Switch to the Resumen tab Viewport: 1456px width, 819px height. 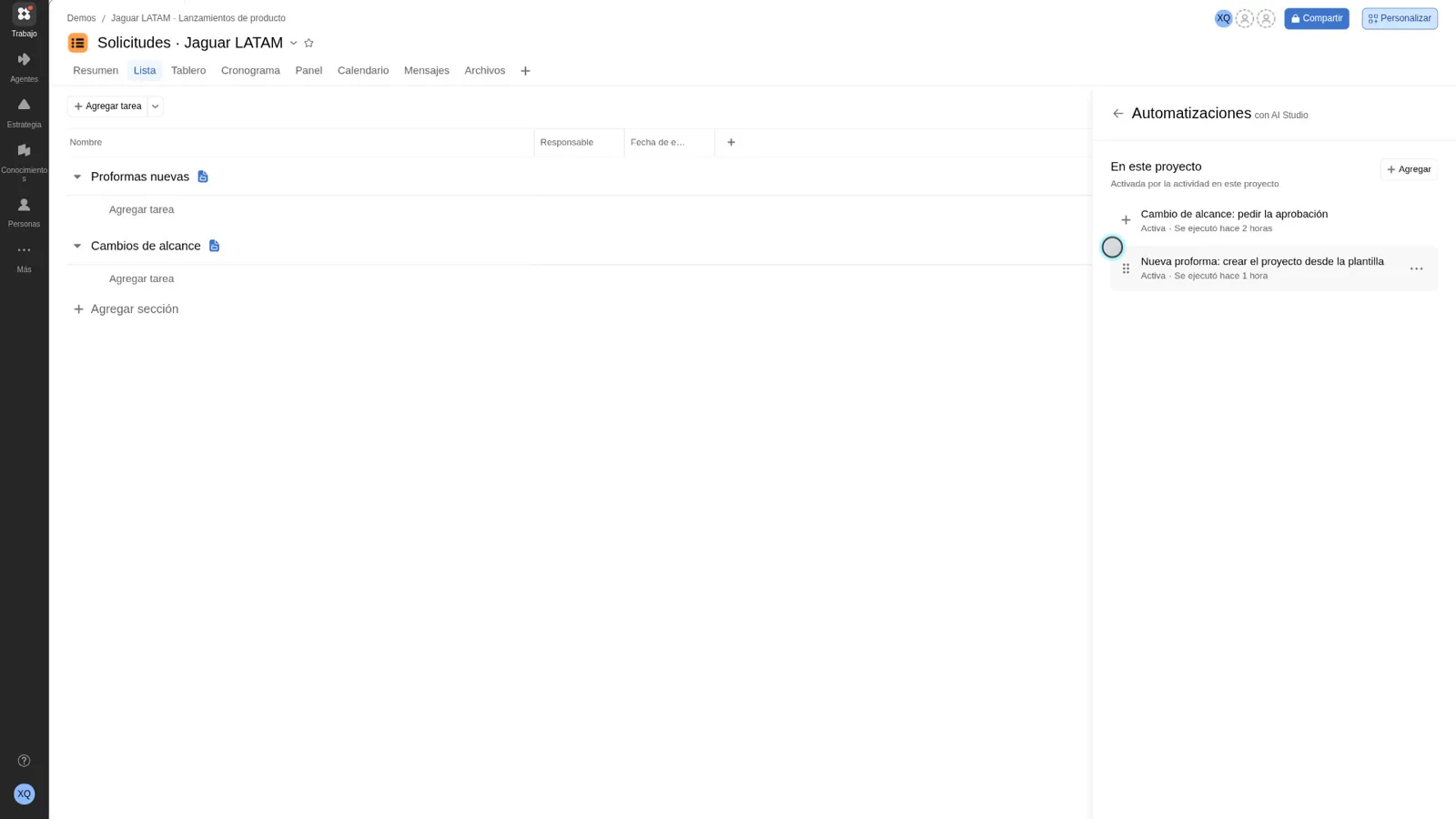[x=96, y=70]
